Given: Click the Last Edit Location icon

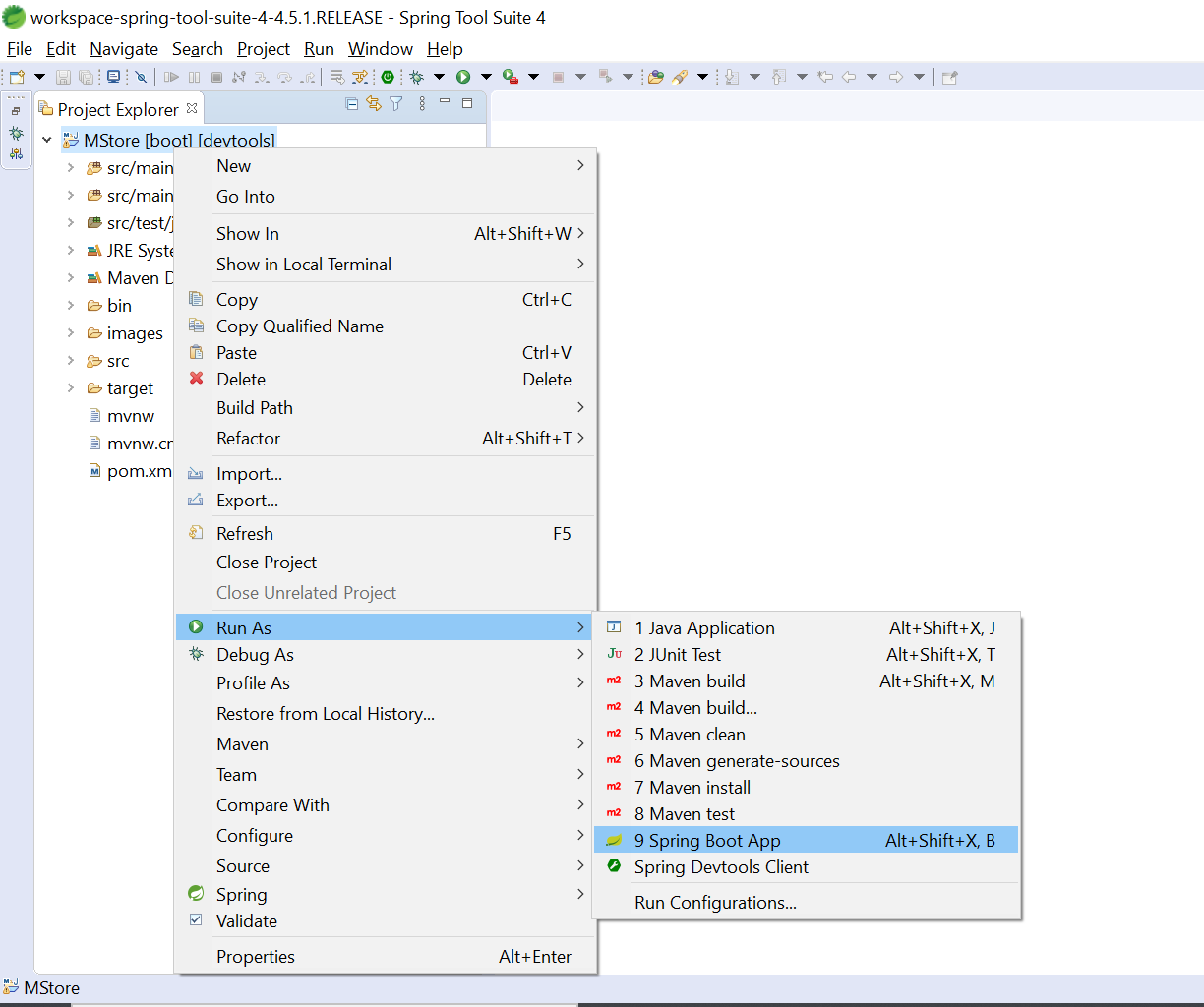Looking at the screenshot, I should [x=825, y=77].
